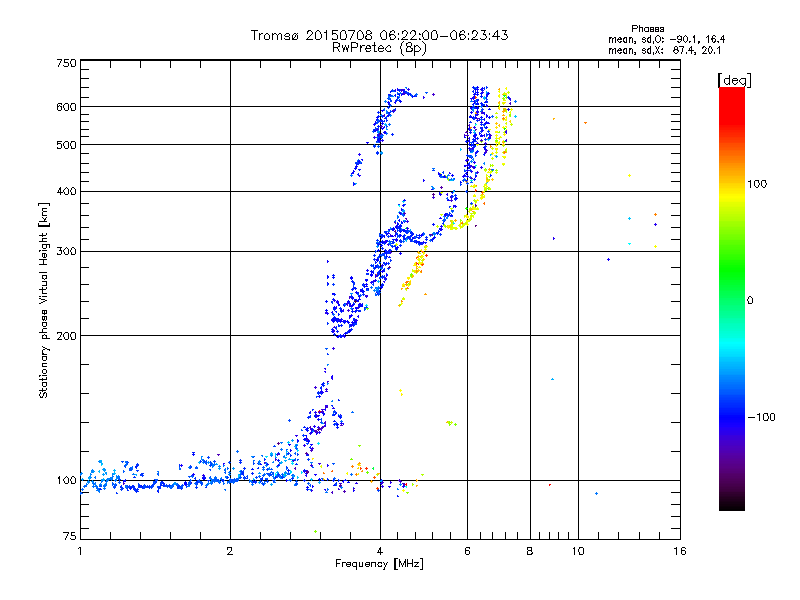Image resolution: width=800 pixels, height=600 pixels.
Task: Click the 750 label on the height axis
Action: (67, 63)
